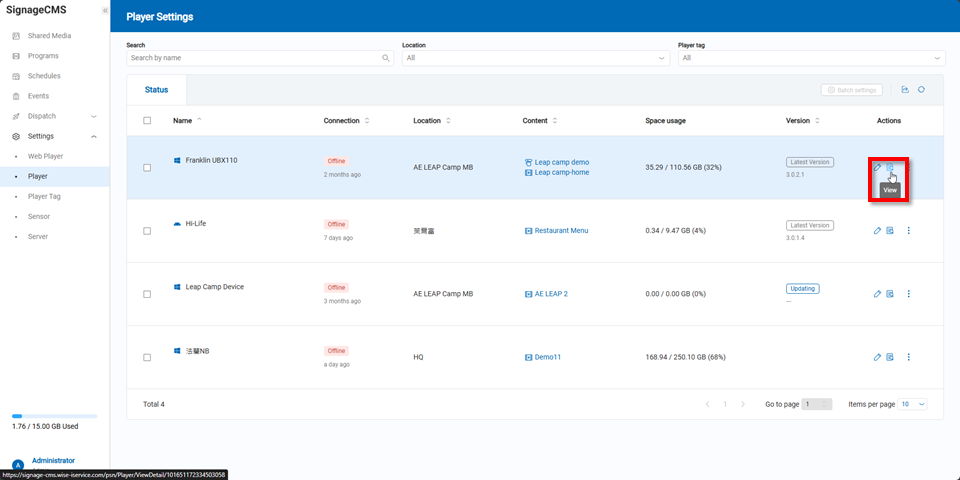
Task: Open view details icon for Leap Camp Device
Action: pyautogui.click(x=890, y=294)
